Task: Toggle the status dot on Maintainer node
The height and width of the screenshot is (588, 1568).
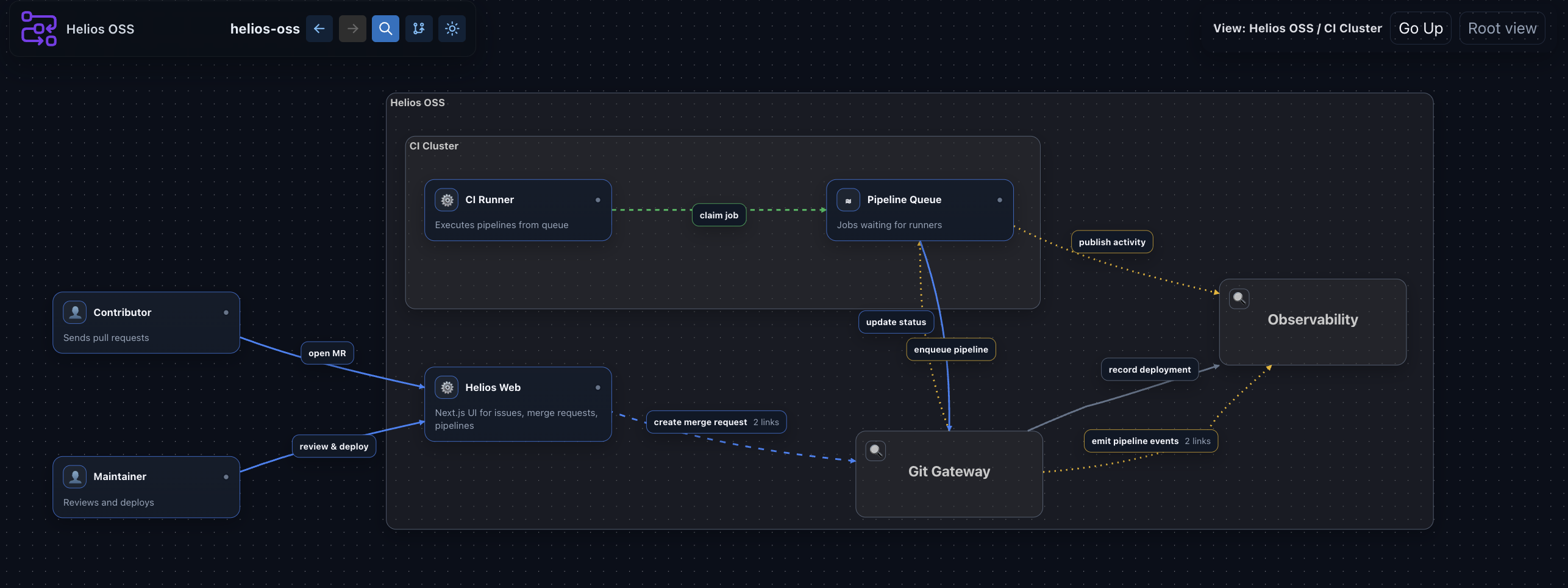Action: tap(226, 476)
